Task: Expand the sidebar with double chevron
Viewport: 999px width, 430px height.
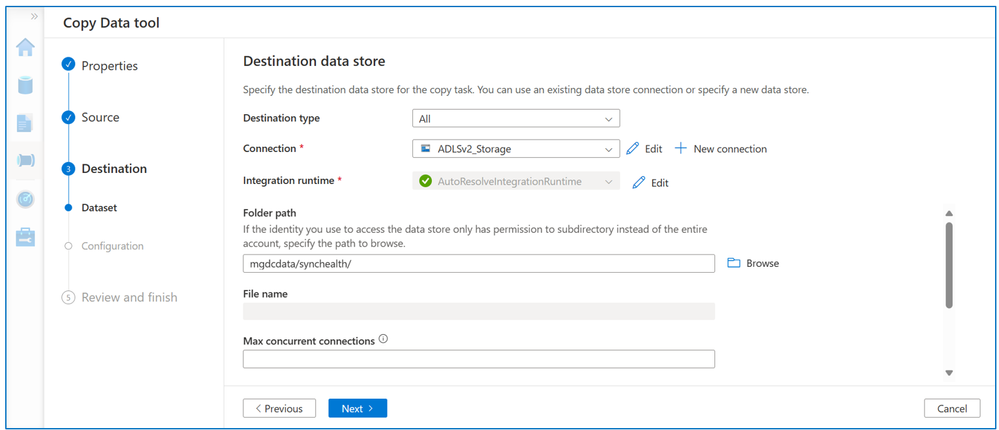Action: (x=34, y=16)
